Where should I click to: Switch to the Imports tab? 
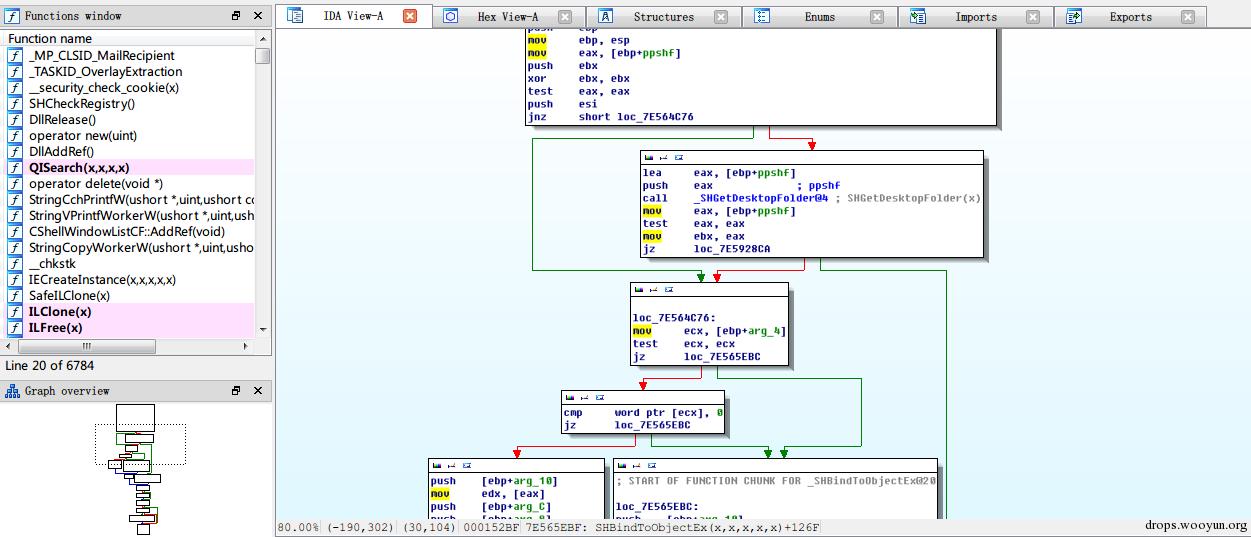click(976, 17)
